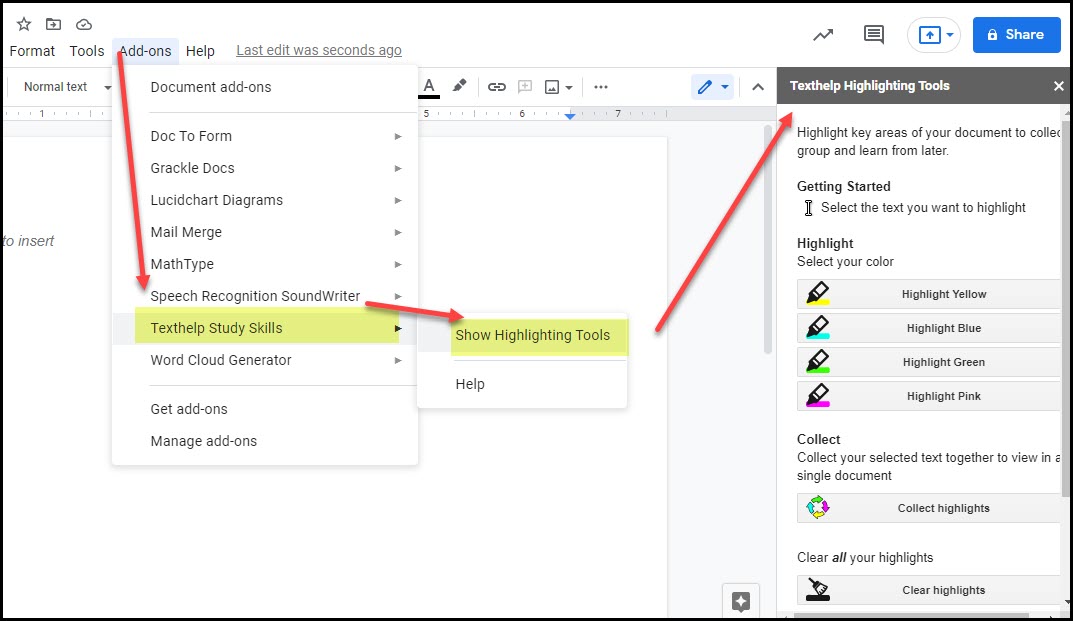Open the activity dashboard trend icon
Viewport: 1073px width, 621px height.
point(823,35)
